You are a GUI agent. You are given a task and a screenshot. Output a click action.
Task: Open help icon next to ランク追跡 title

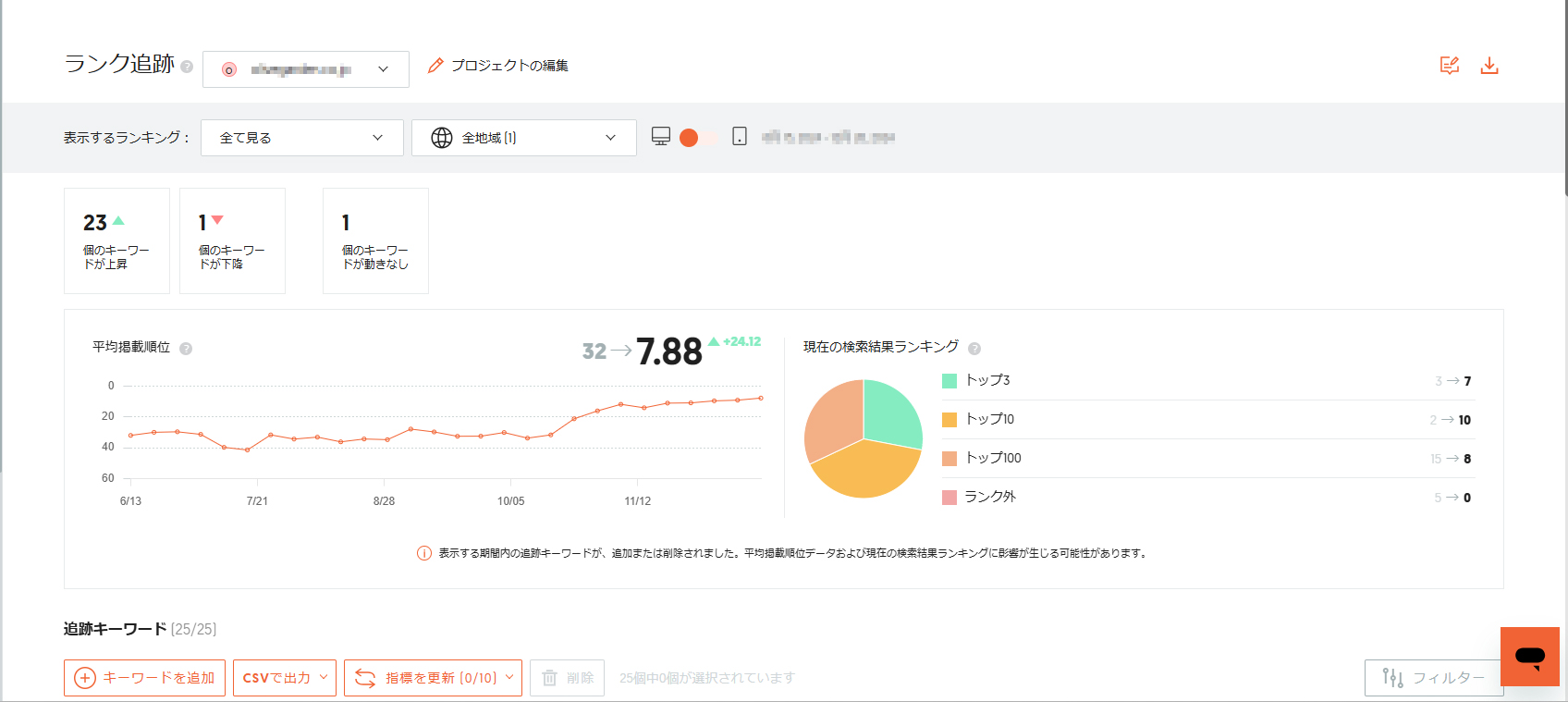point(187,67)
